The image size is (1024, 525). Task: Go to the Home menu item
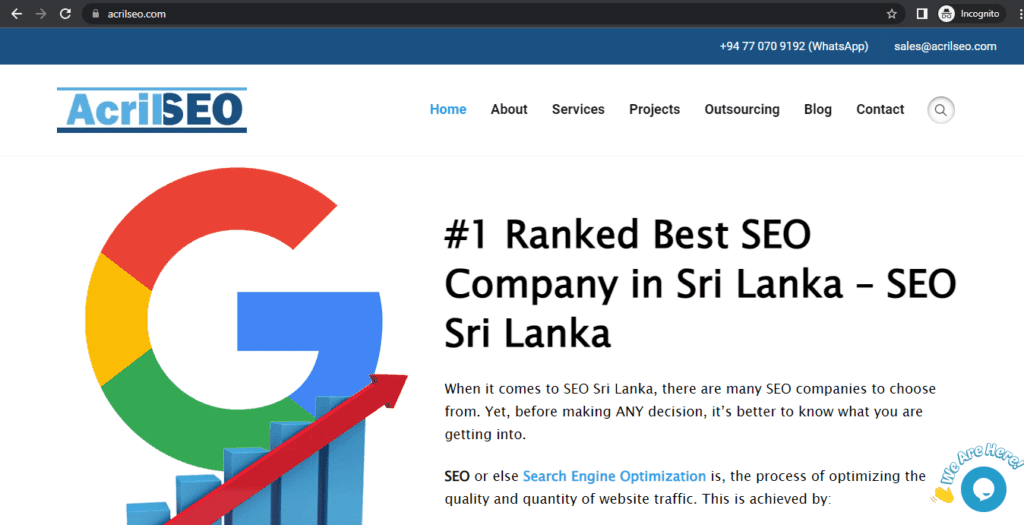coord(448,109)
